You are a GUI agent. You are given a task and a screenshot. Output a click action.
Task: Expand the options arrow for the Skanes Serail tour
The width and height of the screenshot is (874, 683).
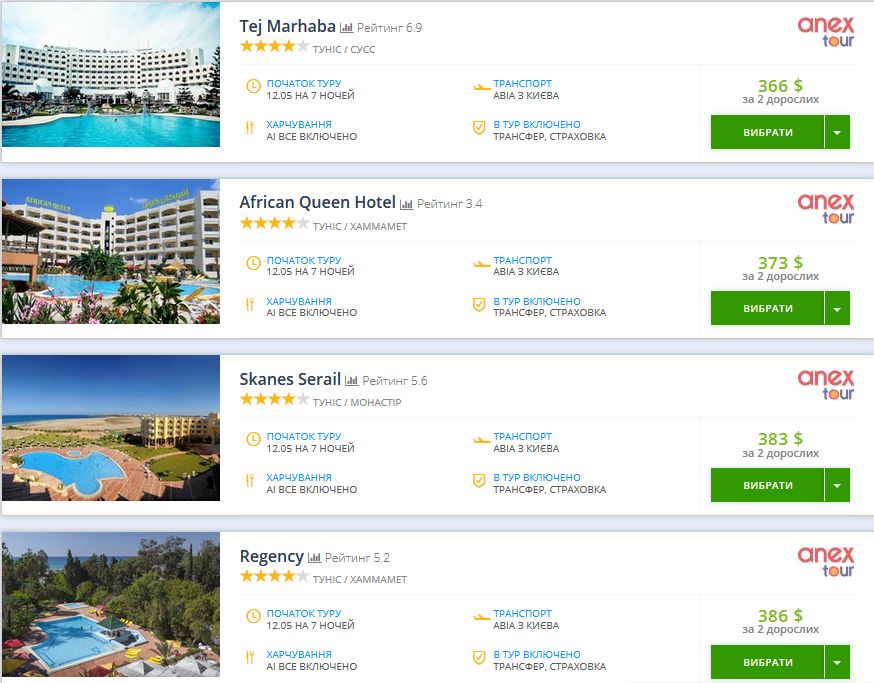[837, 486]
